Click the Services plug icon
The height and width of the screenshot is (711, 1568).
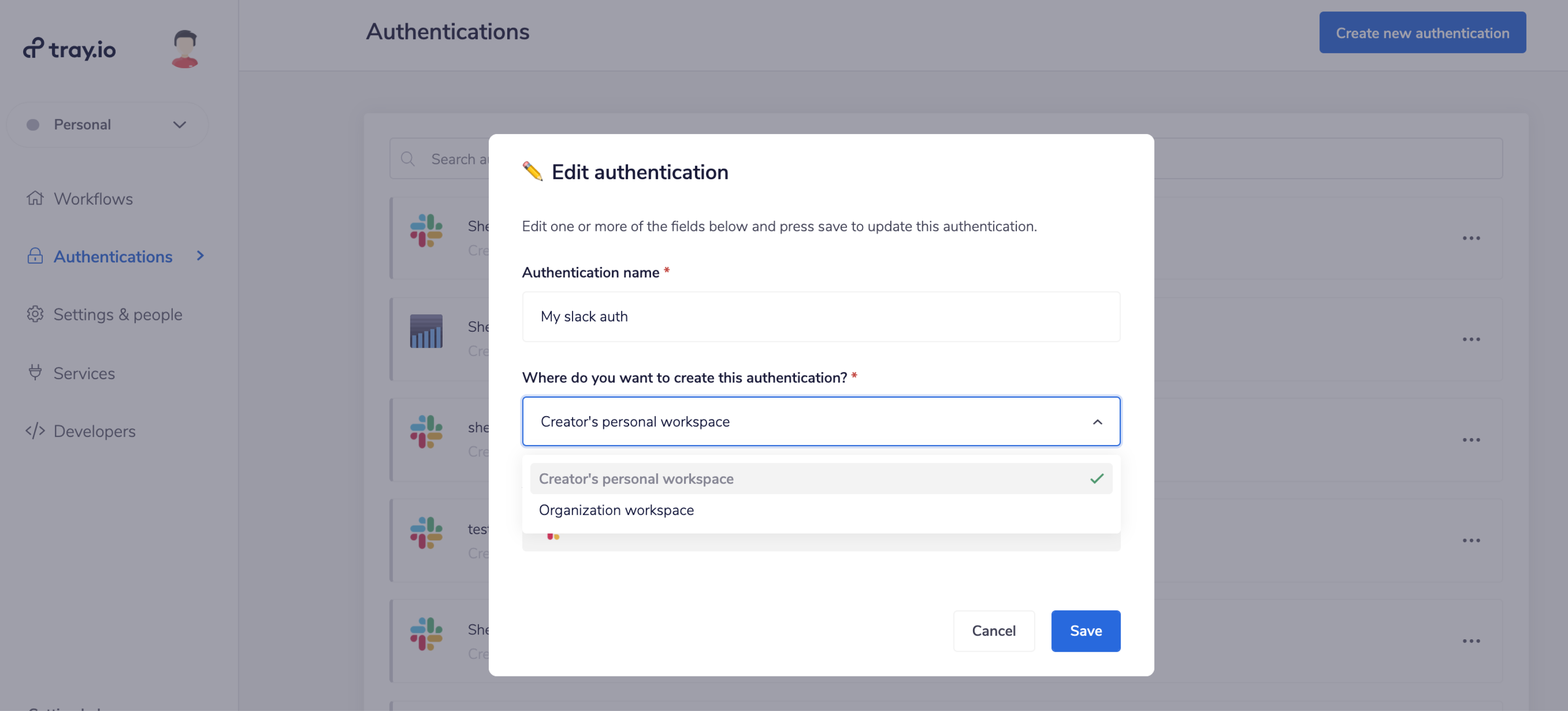(x=35, y=373)
